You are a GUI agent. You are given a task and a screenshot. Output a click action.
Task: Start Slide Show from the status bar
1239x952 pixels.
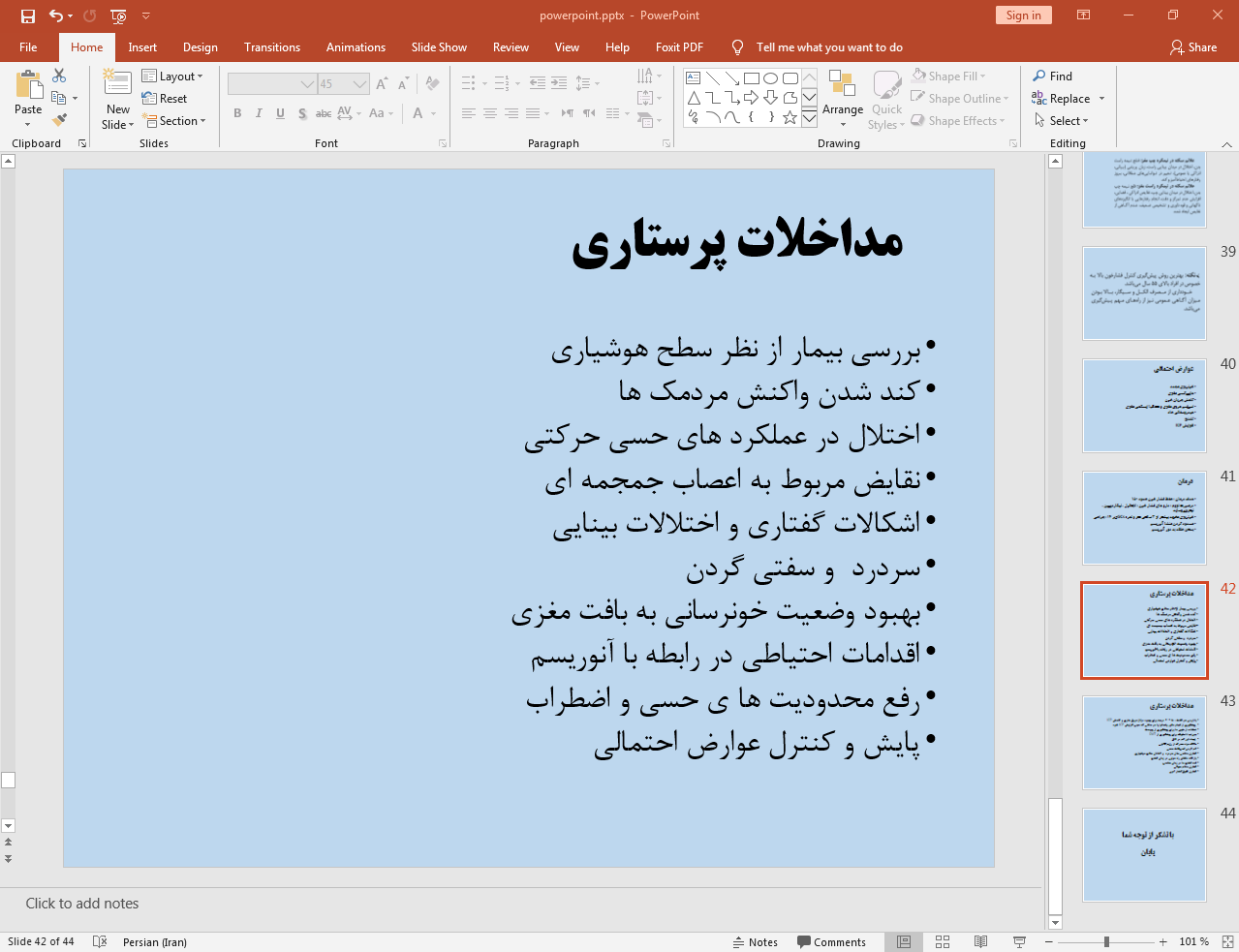(x=1019, y=941)
